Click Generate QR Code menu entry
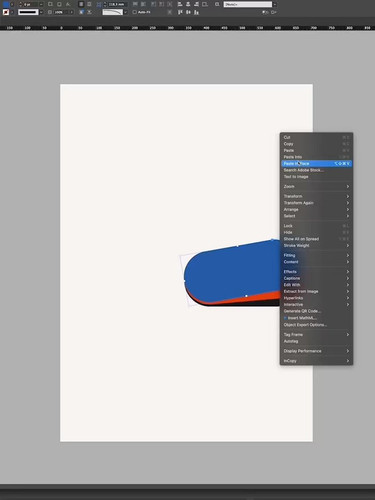 pos(316,311)
